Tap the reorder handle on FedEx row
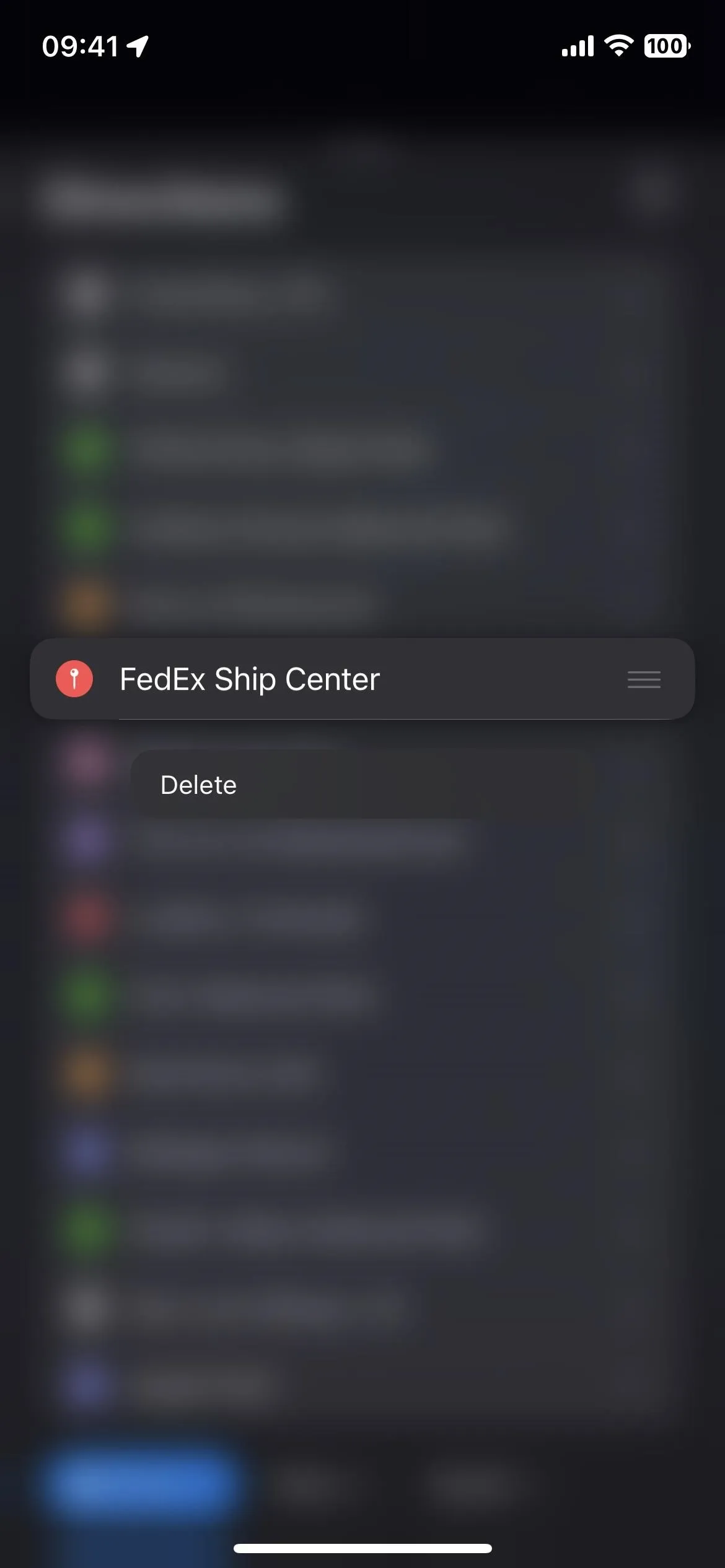Viewport: 725px width, 1568px height. pyautogui.click(x=644, y=679)
